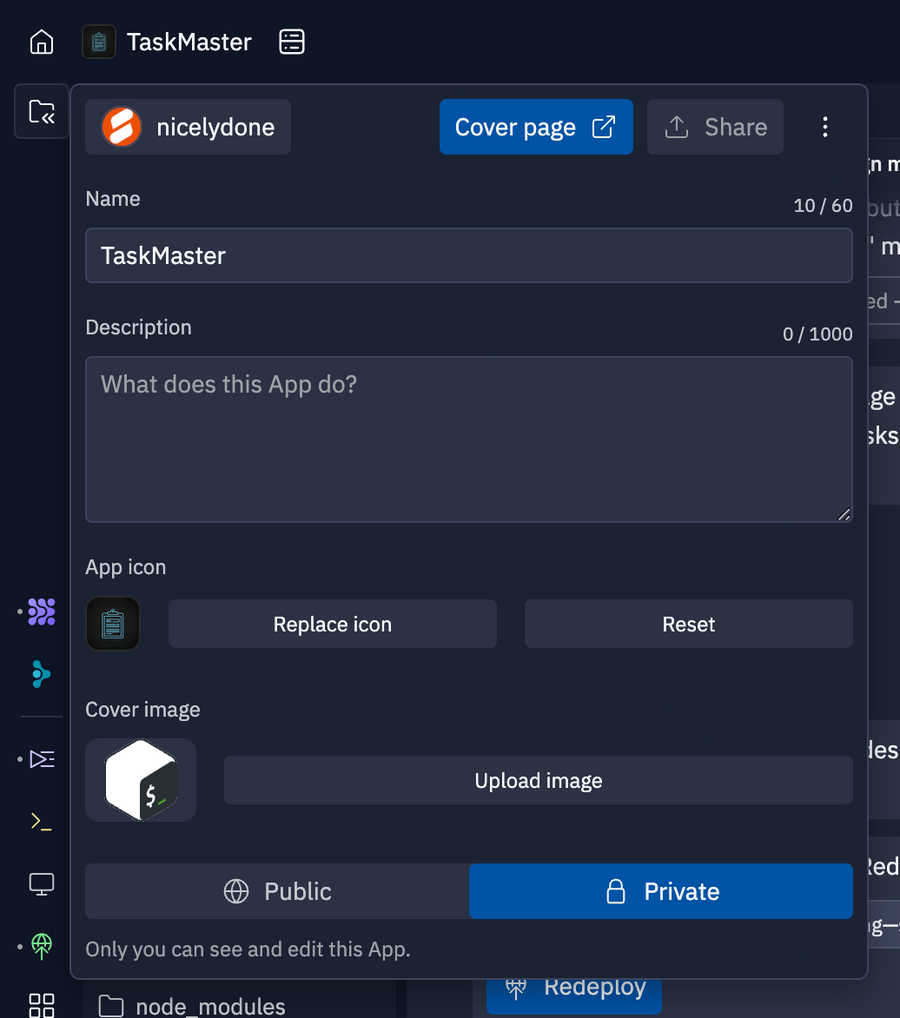The height and width of the screenshot is (1018, 900).
Task: Open the three-dot overflow menu
Action: pyautogui.click(x=825, y=127)
